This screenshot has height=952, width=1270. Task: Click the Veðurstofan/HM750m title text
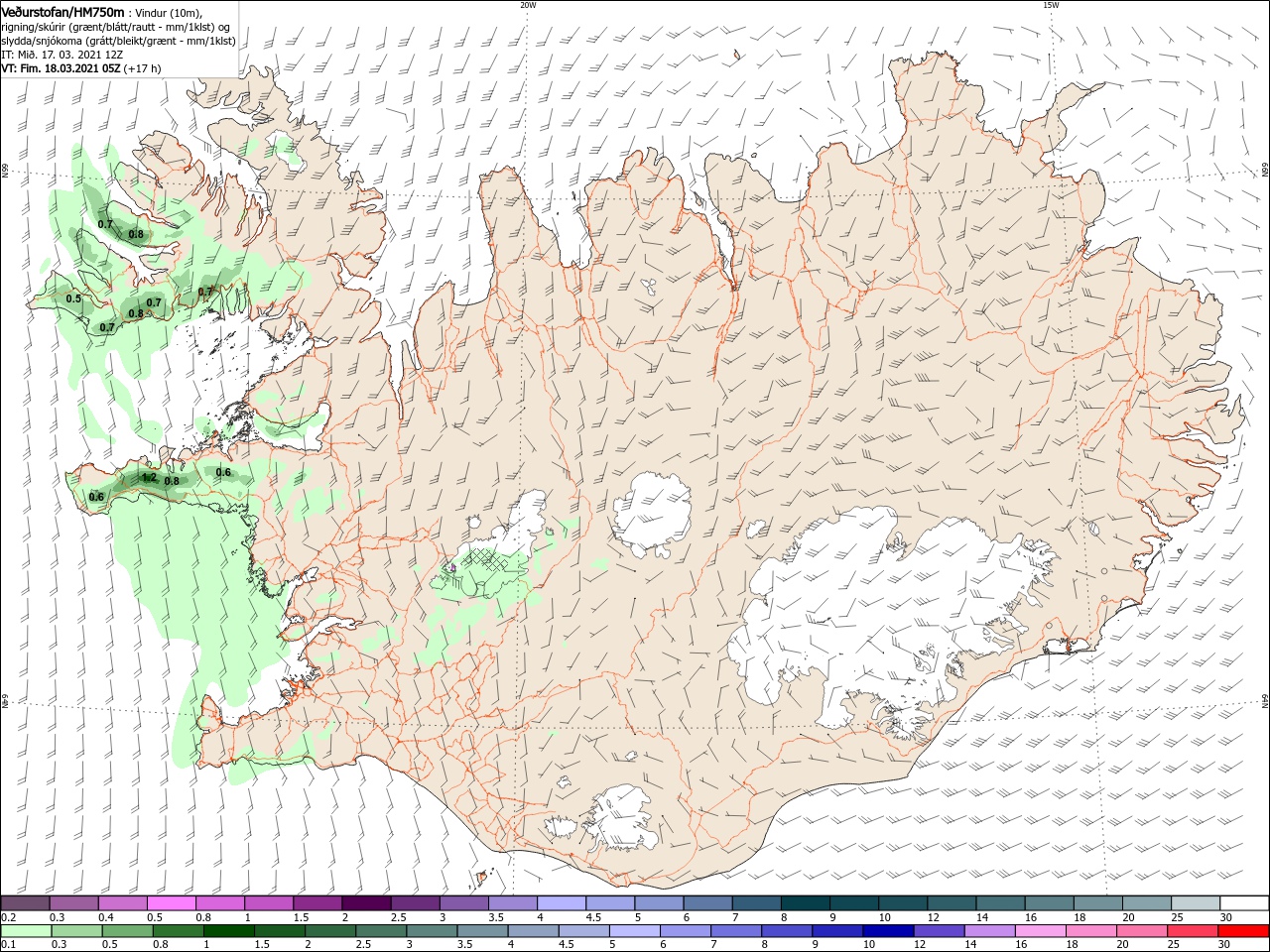[x=63, y=12]
